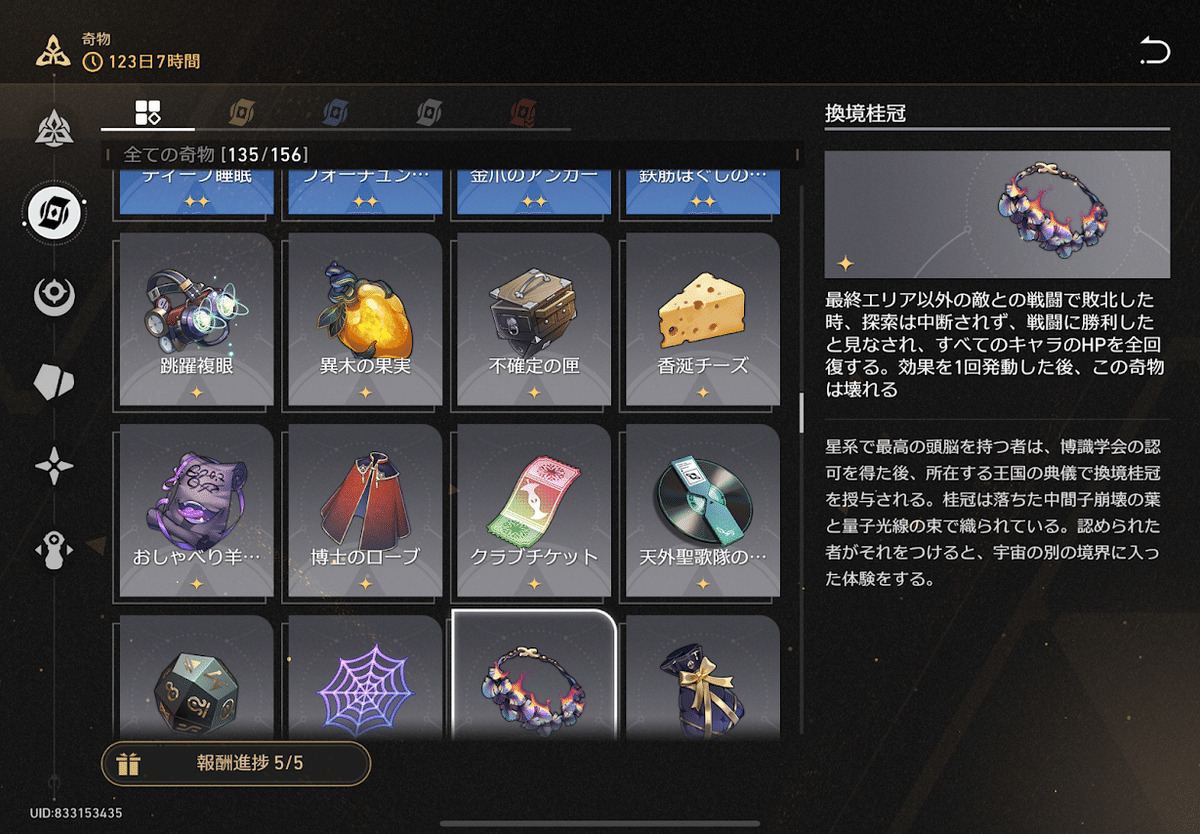Click the curio list scrollbar handle

[800, 411]
